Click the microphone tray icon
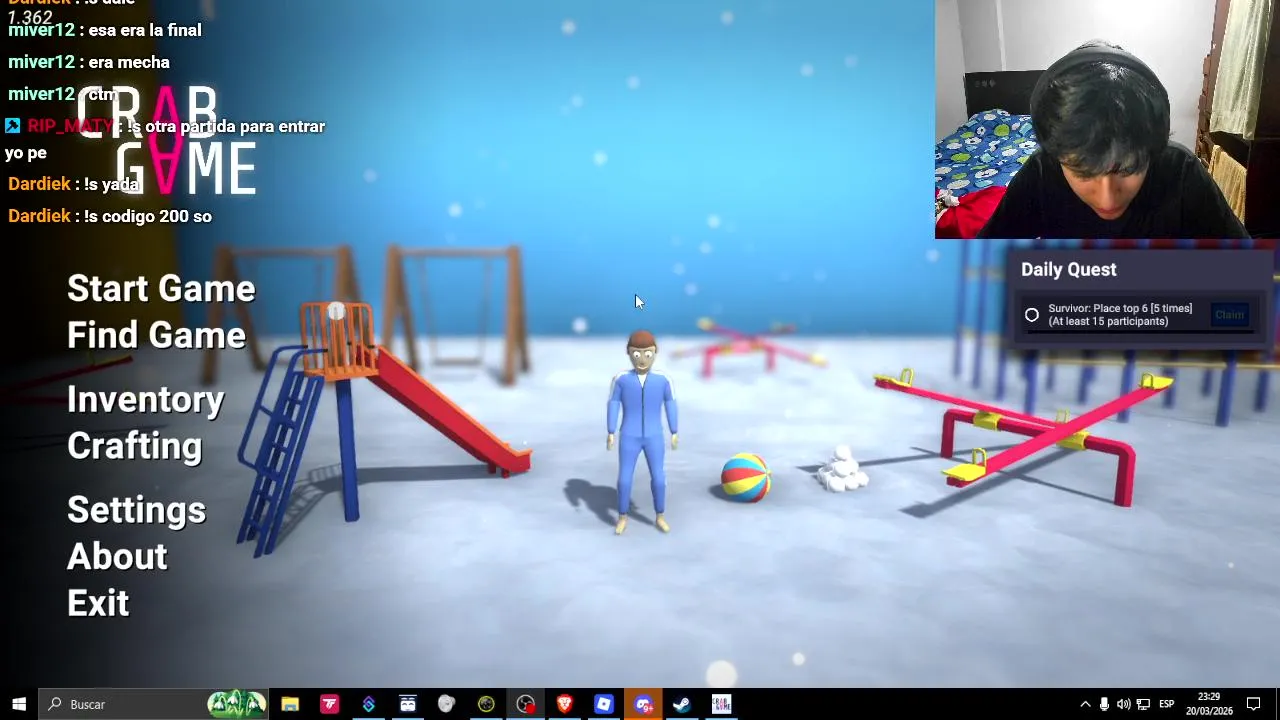This screenshot has height=720, width=1280. [x=1104, y=704]
